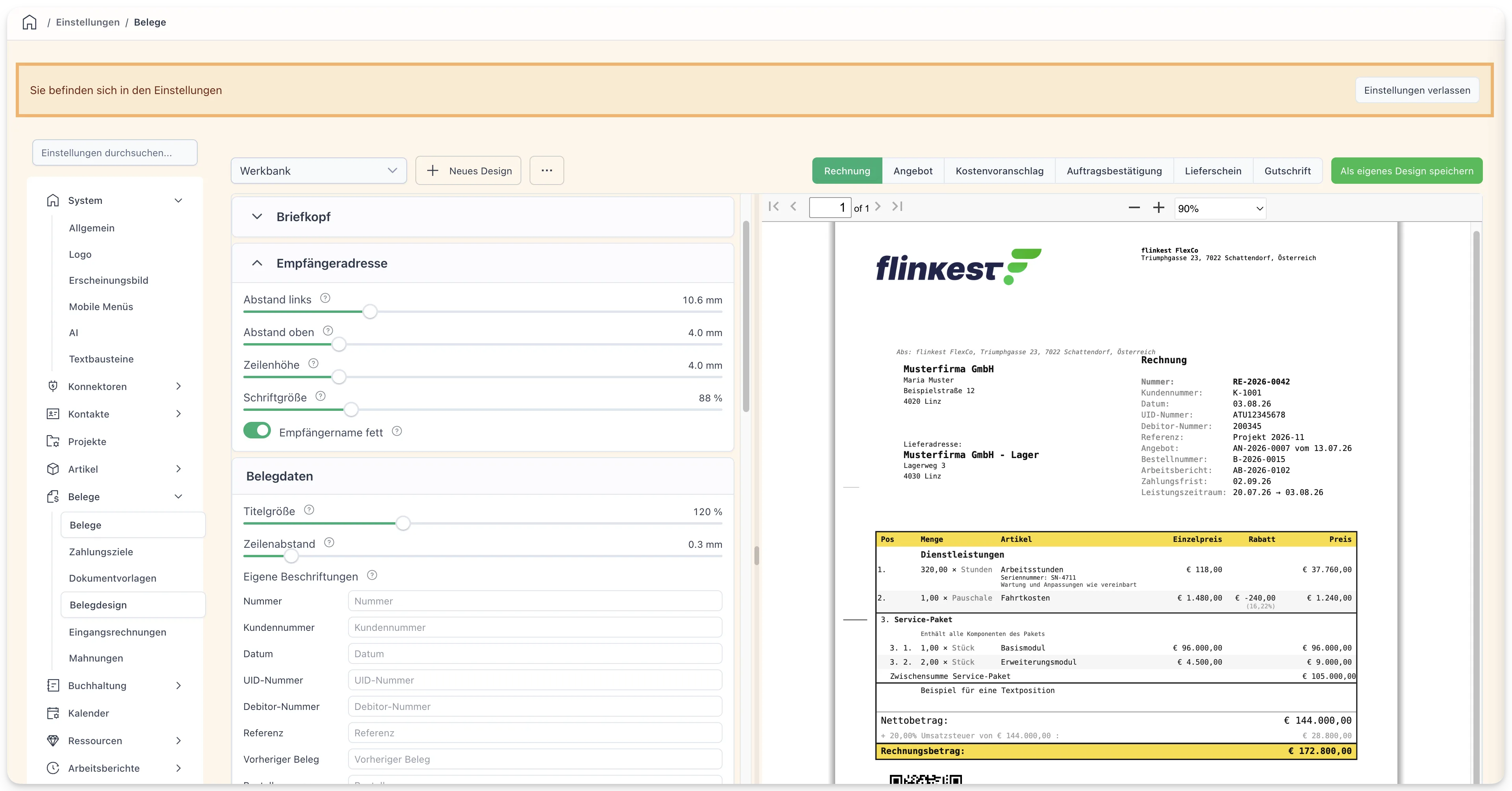Click the System house icon in sidebar

[53, 201]
